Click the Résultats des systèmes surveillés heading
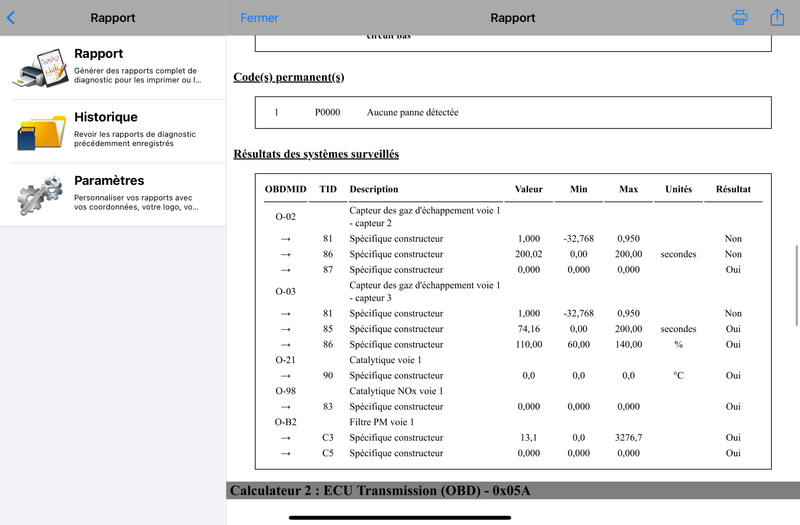 [316, 154]
